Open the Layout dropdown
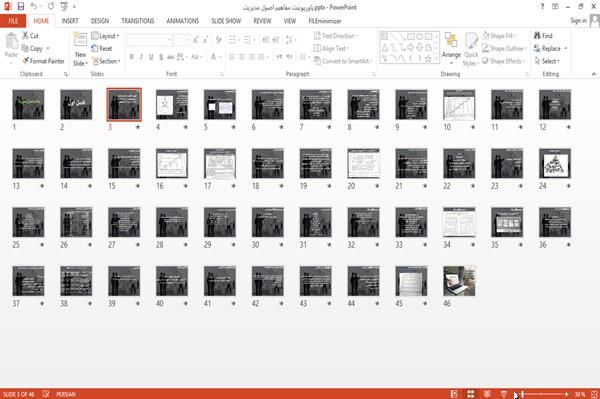 (x=105, y=36)
